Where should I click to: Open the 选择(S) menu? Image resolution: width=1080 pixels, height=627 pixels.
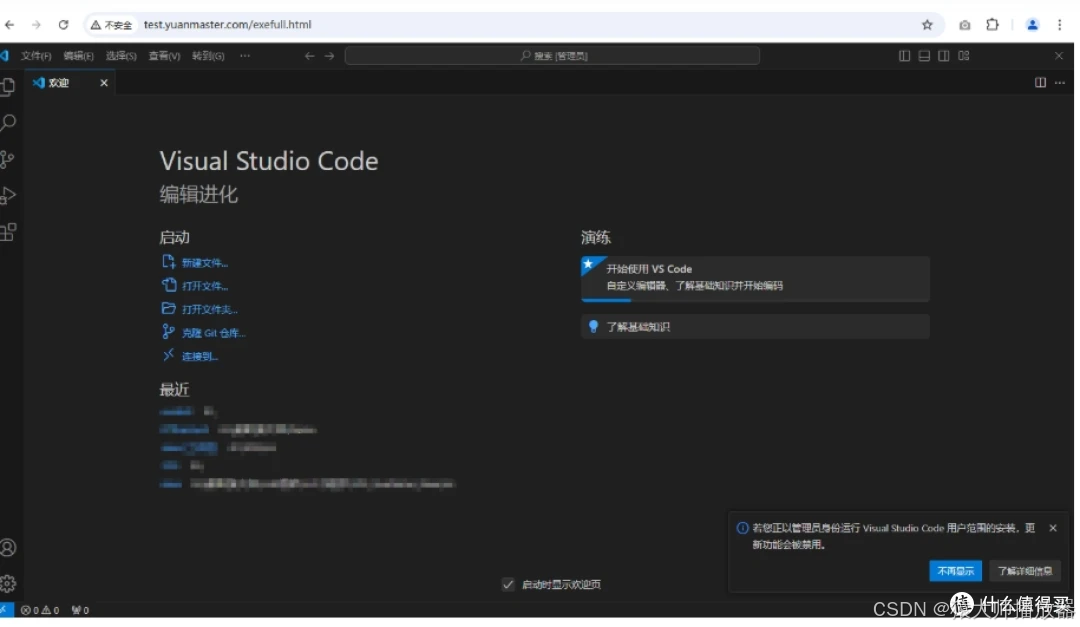pyautogui.click(x=121, y=56)
